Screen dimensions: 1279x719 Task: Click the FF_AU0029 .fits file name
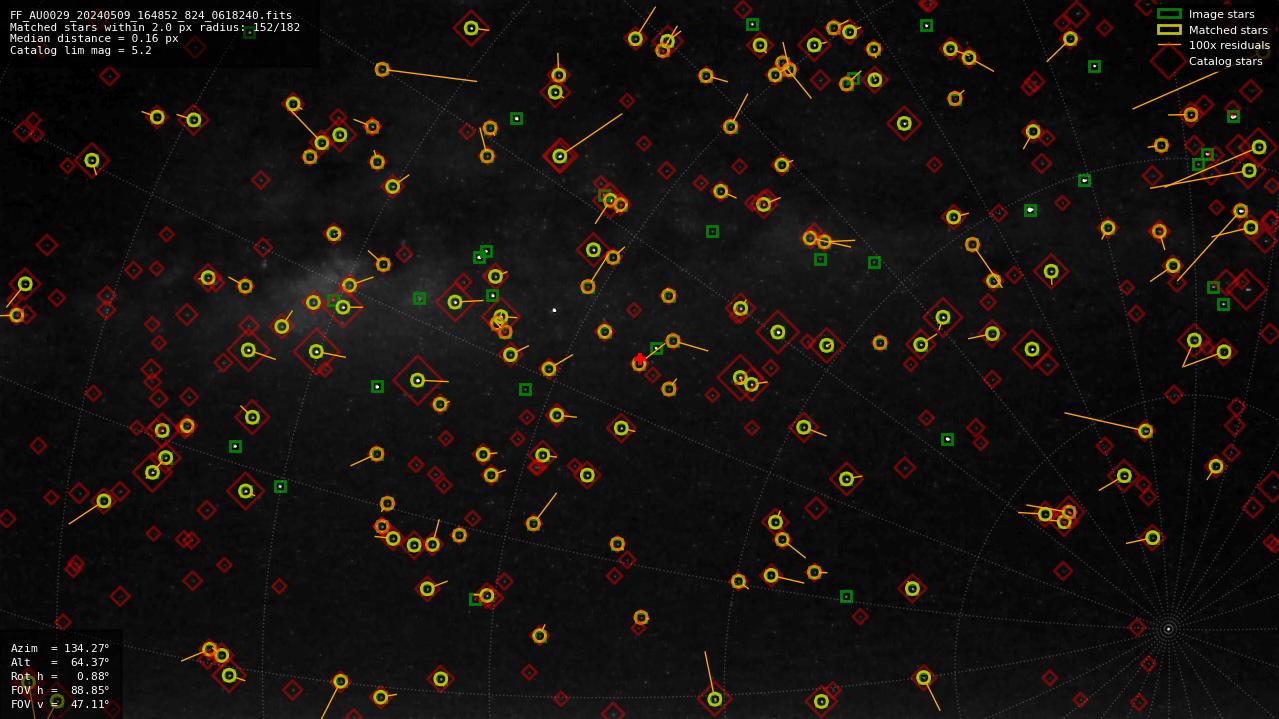pos(151,15)
